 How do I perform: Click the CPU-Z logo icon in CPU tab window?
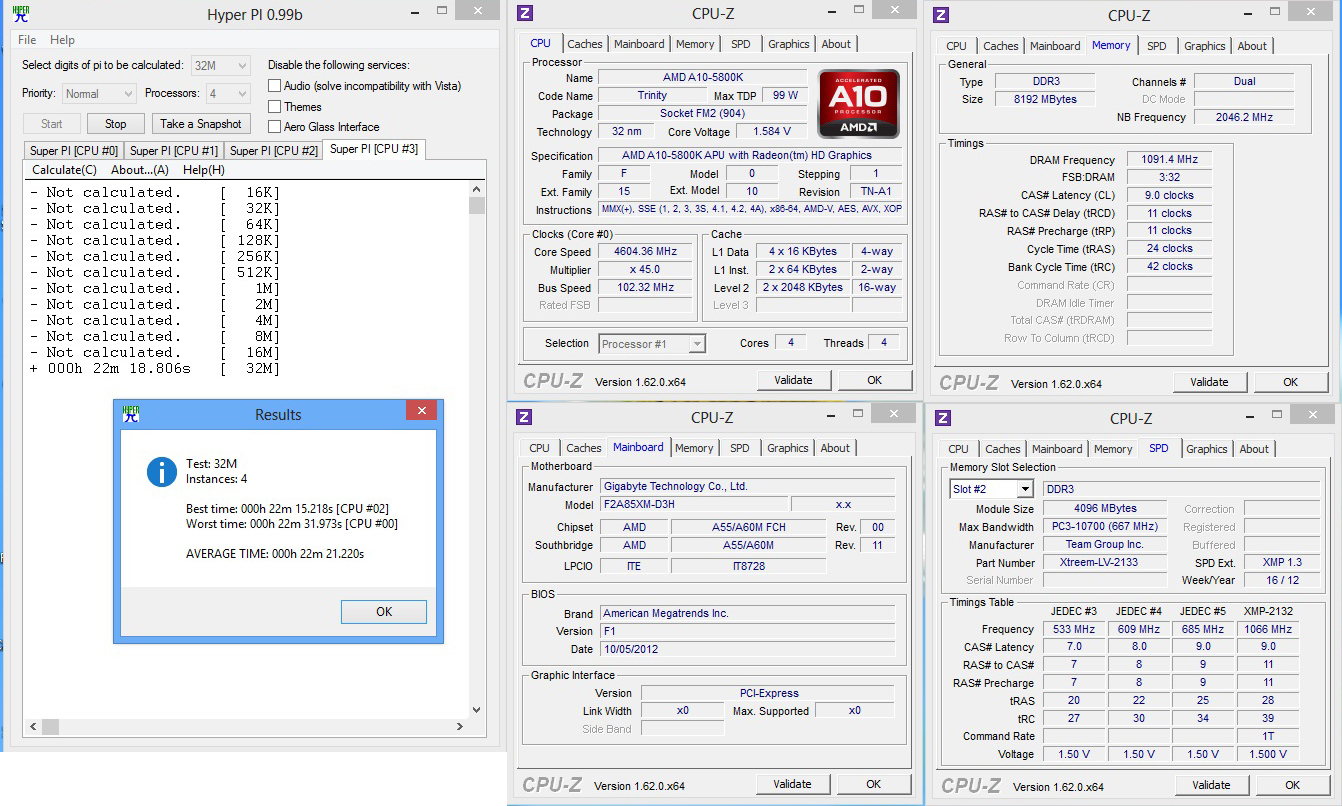pos(525,13)
